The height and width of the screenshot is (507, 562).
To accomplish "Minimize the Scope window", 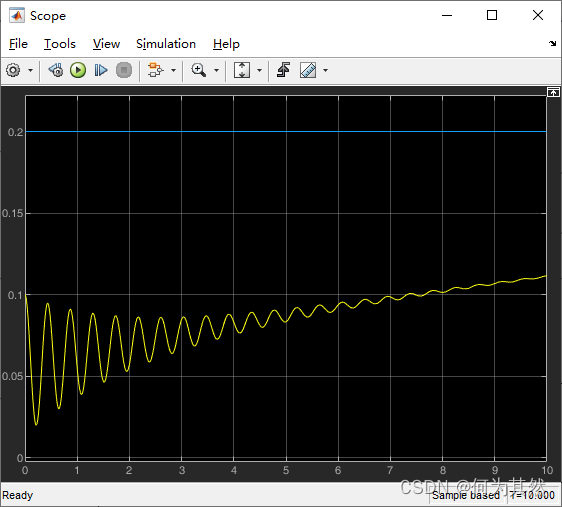I will [447, 15].
